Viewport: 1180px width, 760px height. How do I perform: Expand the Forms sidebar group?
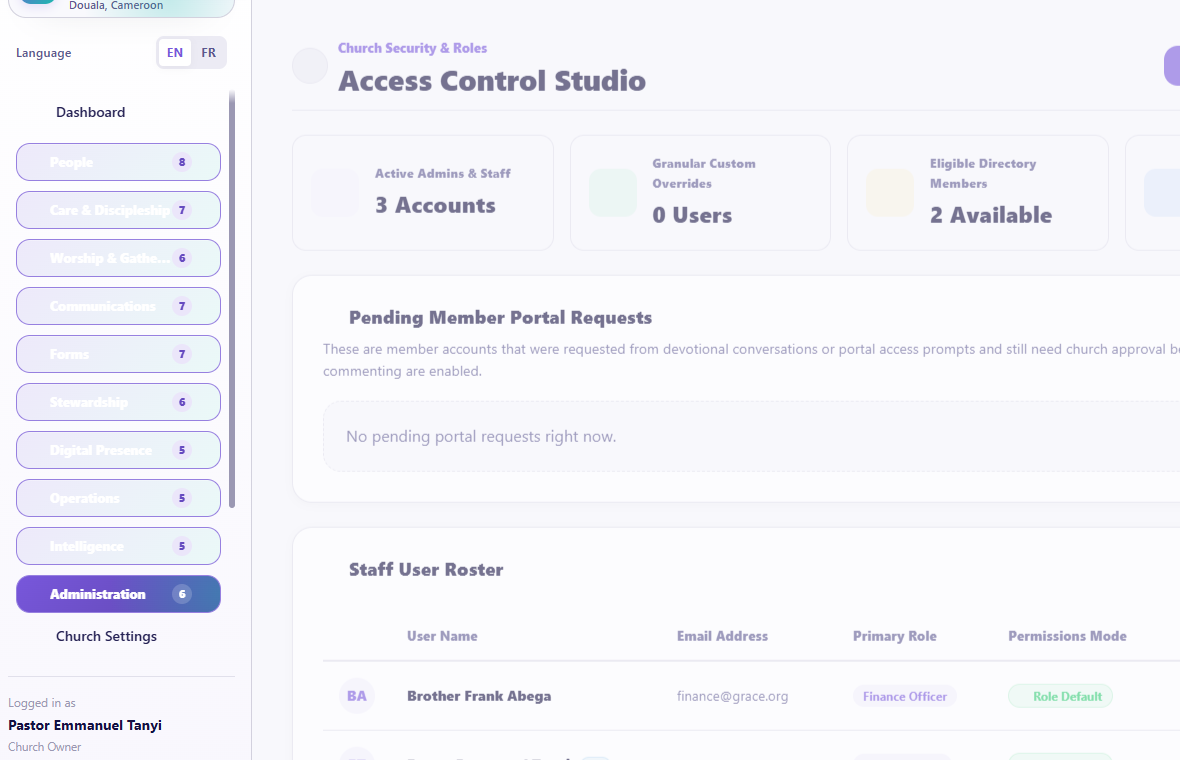coord(118,354)
